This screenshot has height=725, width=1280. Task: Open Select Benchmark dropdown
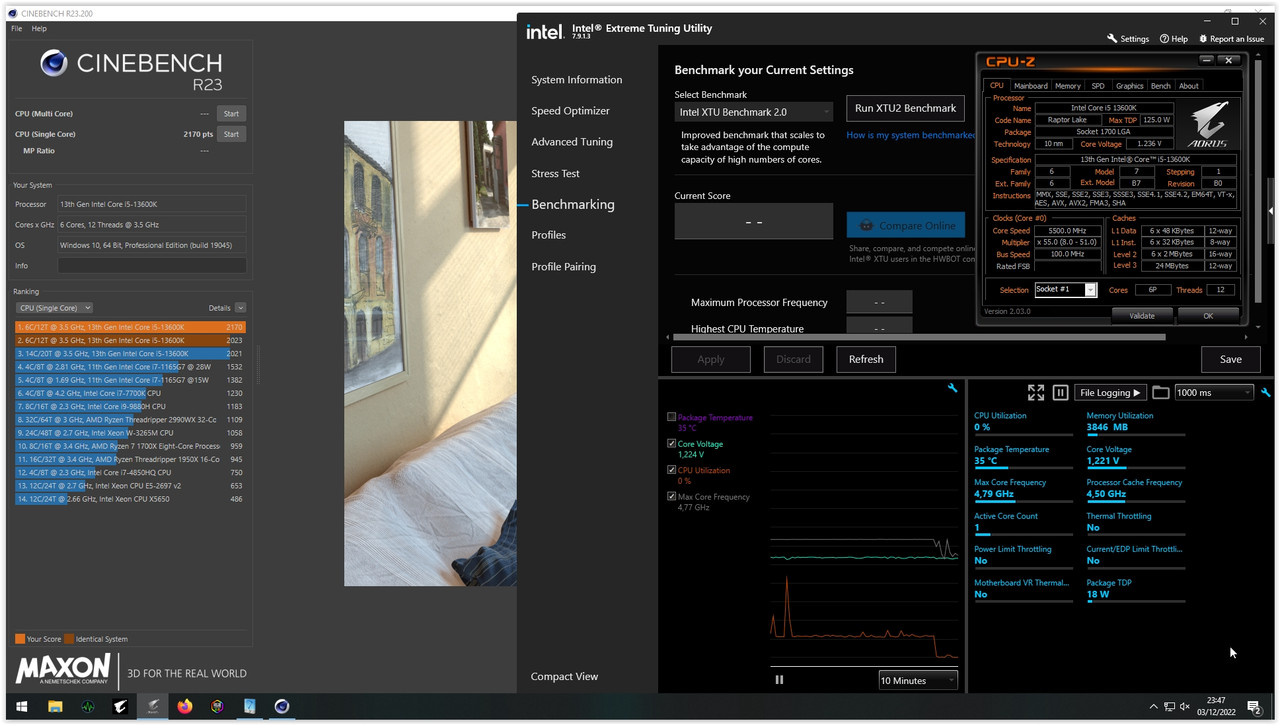[754, 112]
